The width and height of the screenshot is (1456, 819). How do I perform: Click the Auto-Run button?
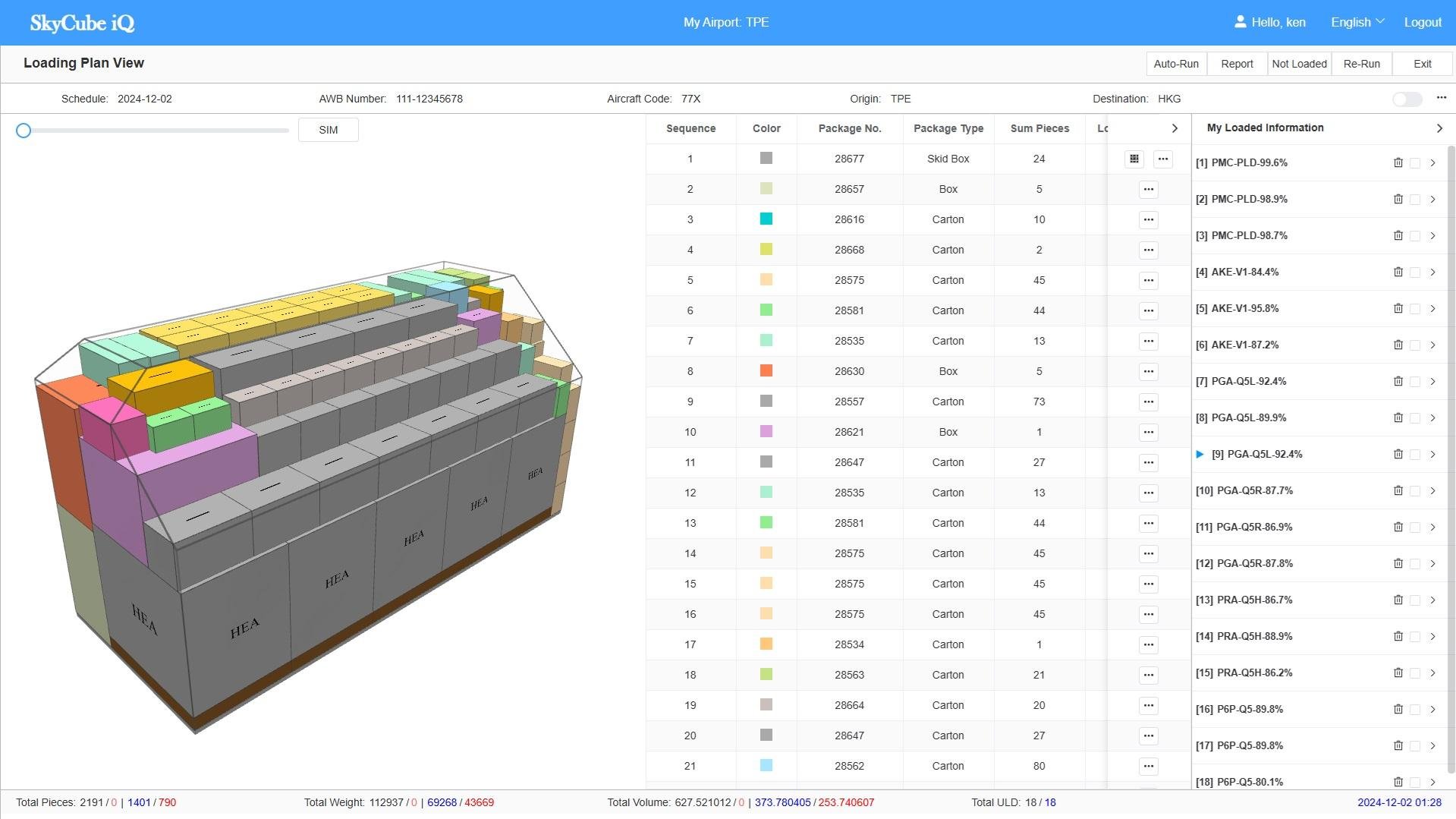click(1176, 64)
